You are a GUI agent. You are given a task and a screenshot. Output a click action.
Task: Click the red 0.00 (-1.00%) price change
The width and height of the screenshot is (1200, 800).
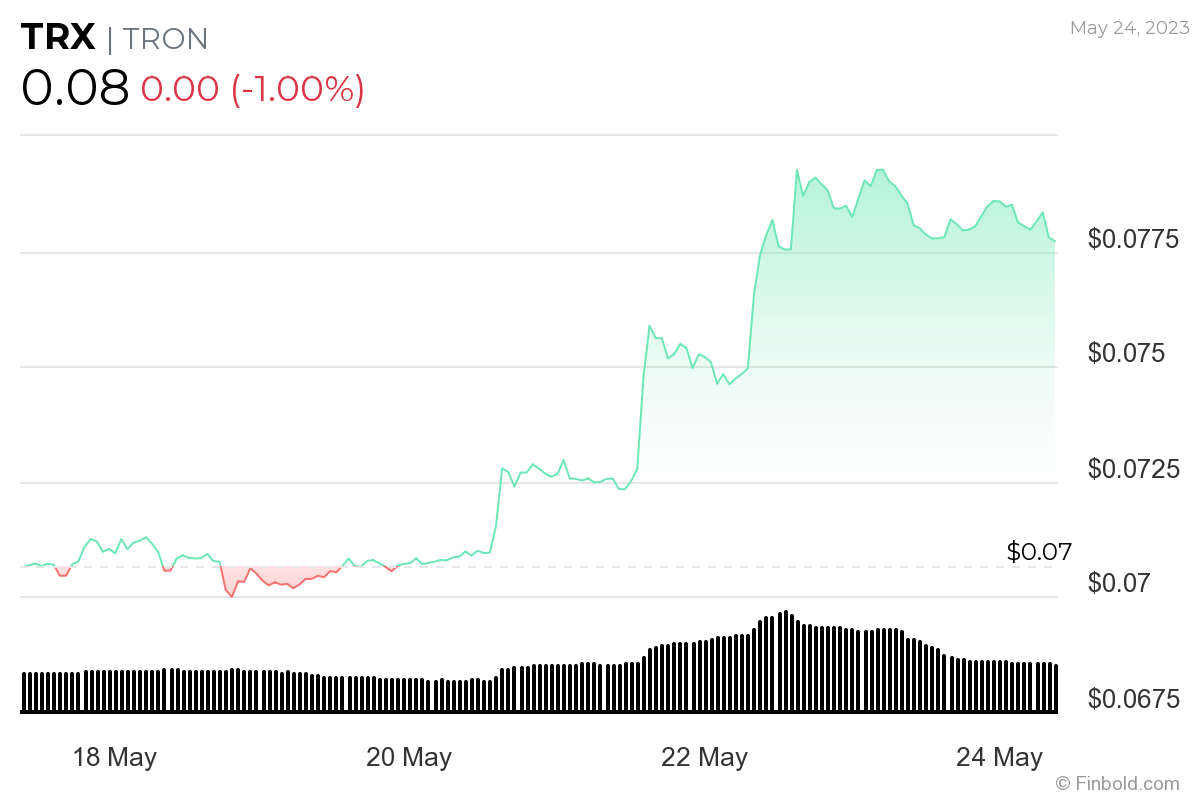252,89
